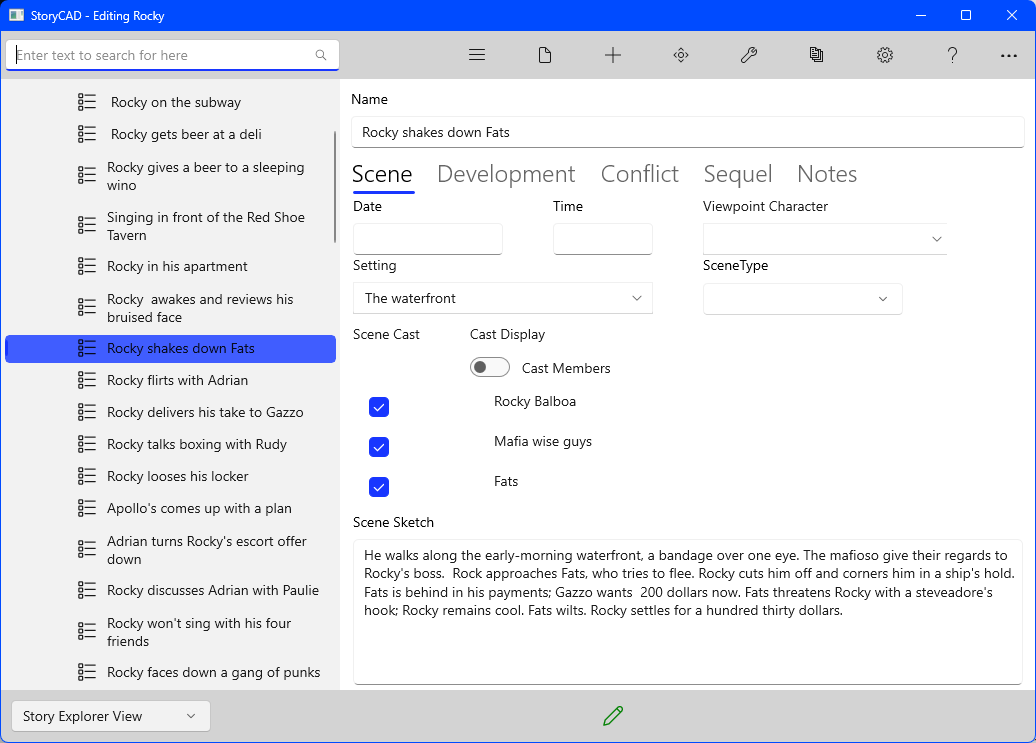Image resolution: width=1036 pixels, height=743 pixels.
Task: Click the wrench Tools icon
Action: (x=749, y=55)
